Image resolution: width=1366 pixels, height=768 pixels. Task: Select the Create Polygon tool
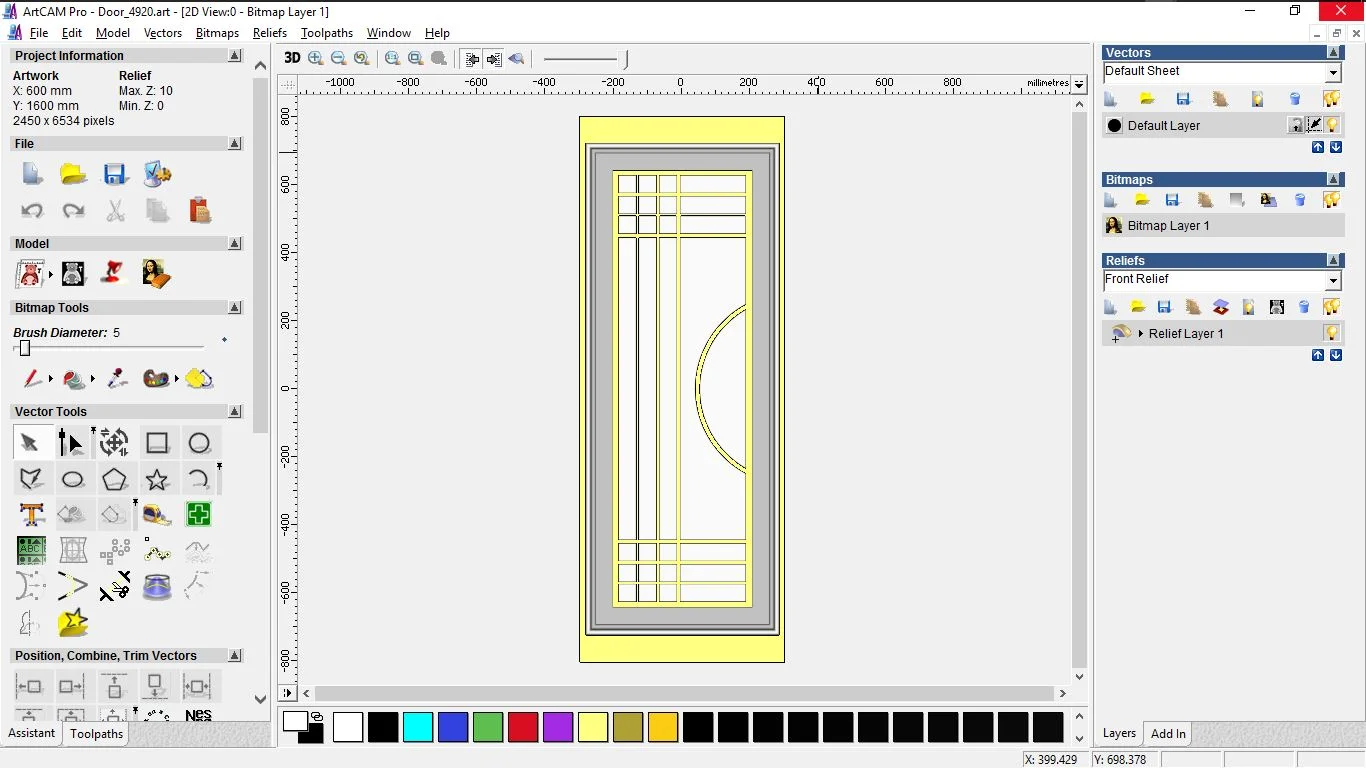click(x=114, y=479)
